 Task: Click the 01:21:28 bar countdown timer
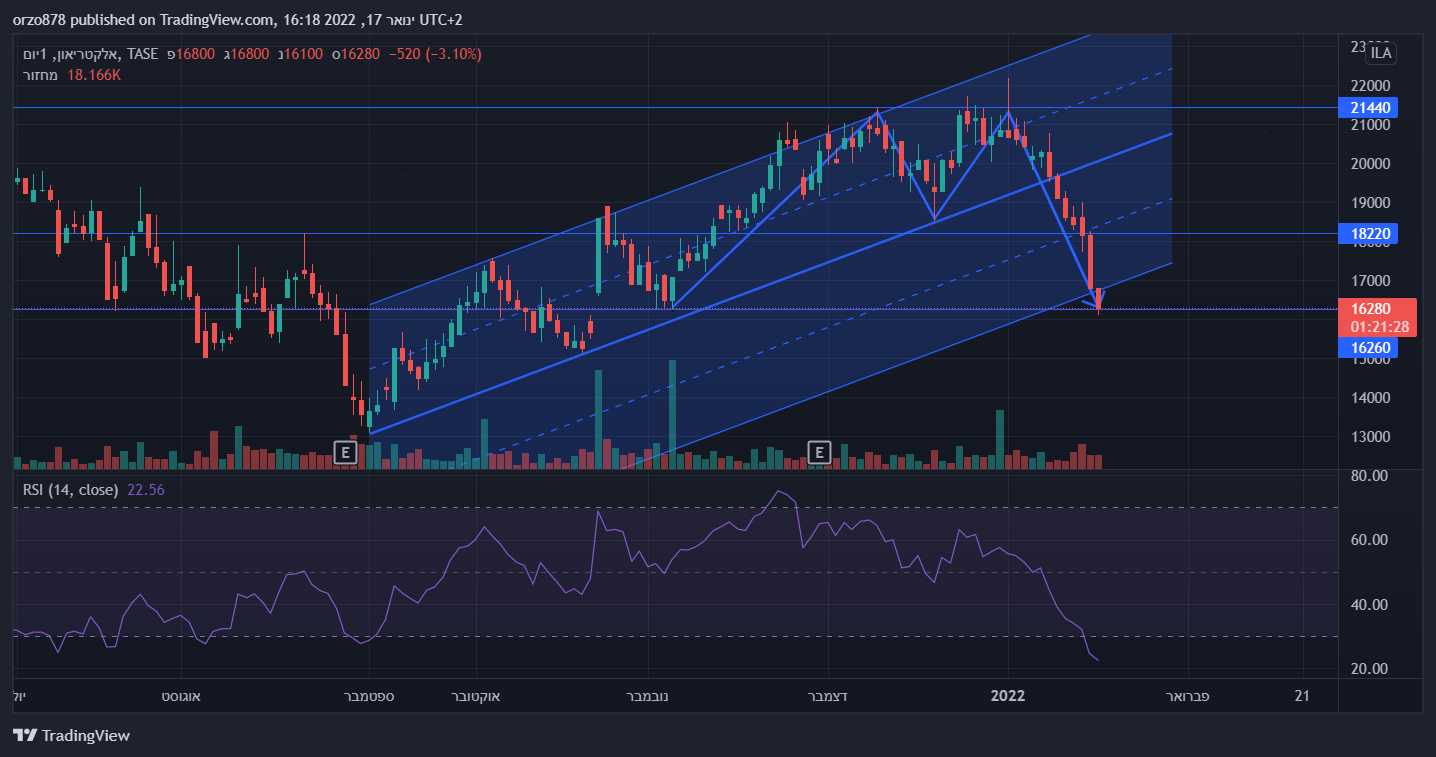coord(1378,327)
